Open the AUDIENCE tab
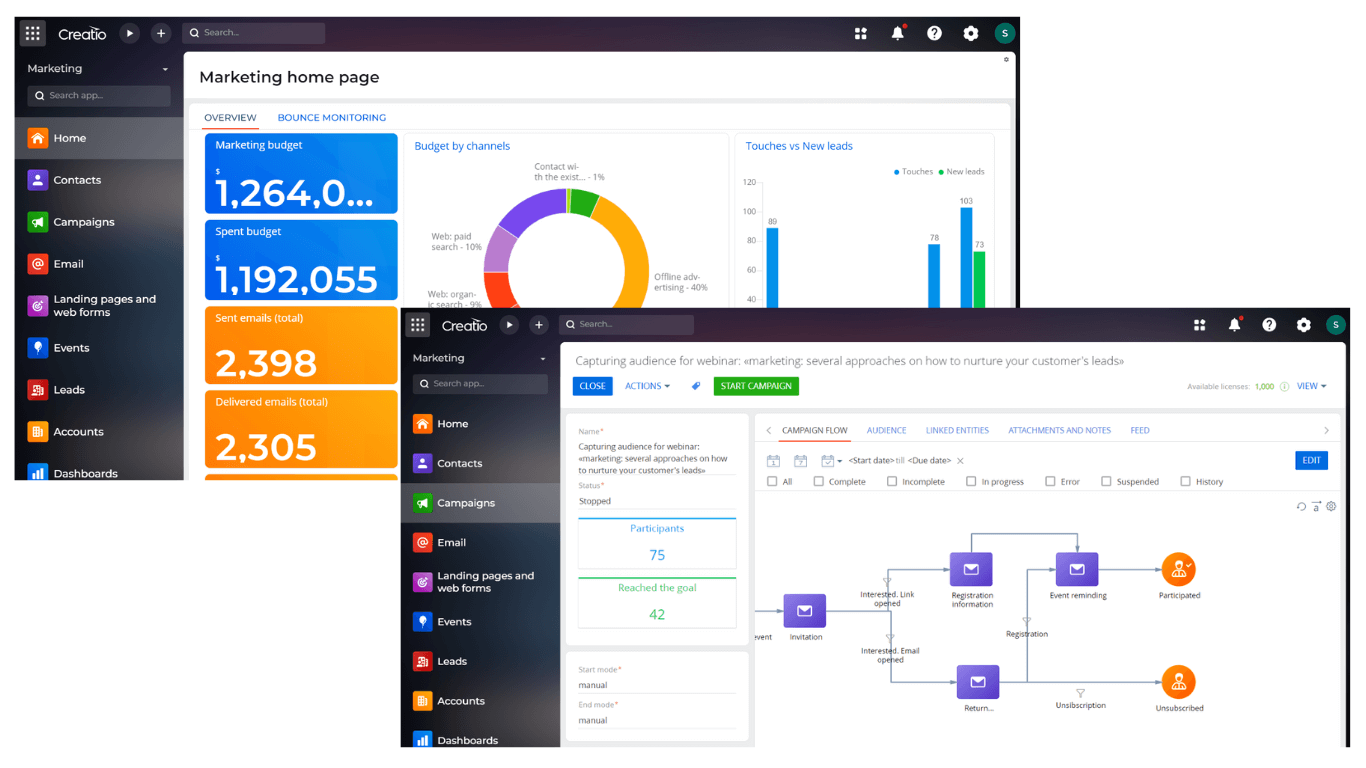 [886, 430]
